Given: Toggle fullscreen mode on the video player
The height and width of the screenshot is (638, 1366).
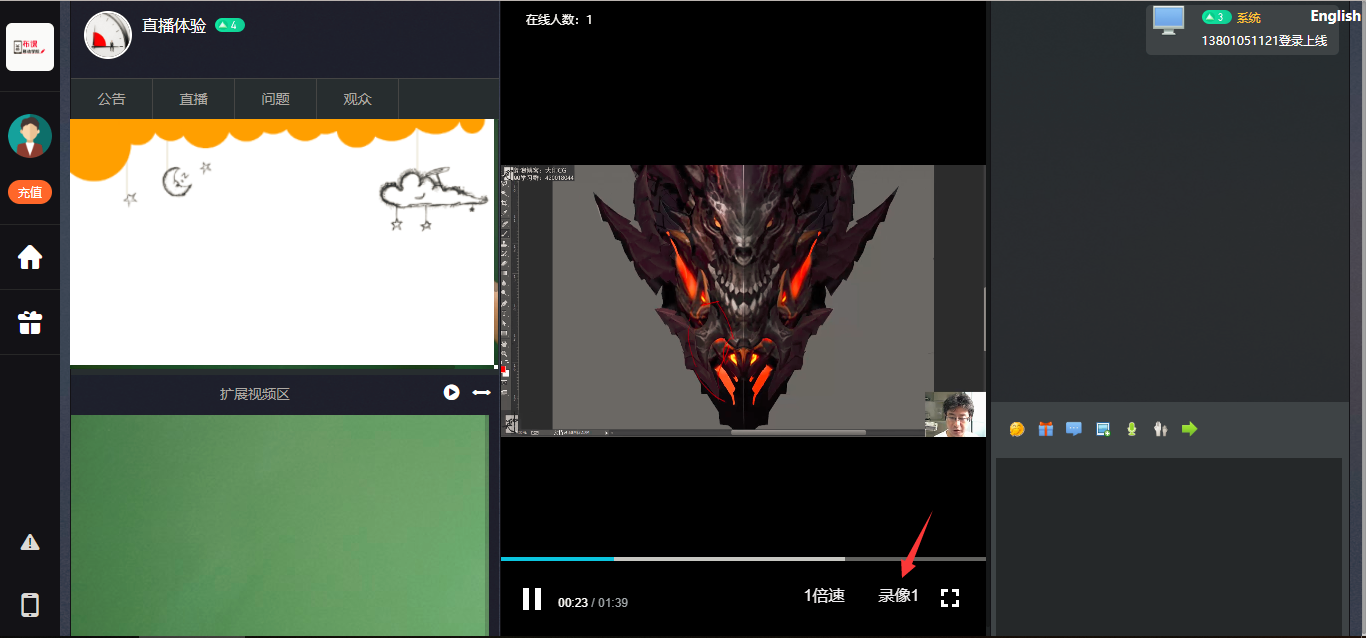Looking at the screenshot, I should click(950, 598).
